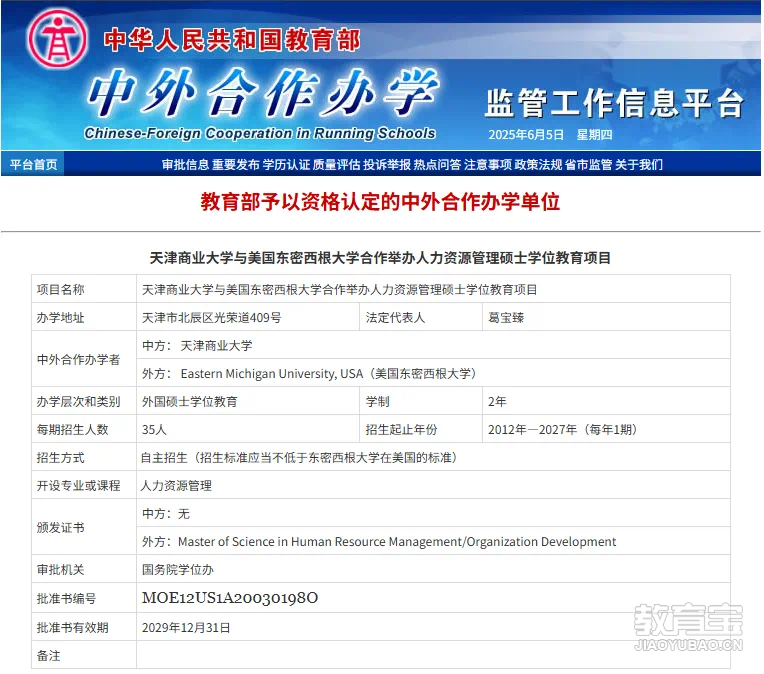Click the 自主招生 enrollment method text
The width and height of the screenshot is (764, 674).
(x=299, y=458)
